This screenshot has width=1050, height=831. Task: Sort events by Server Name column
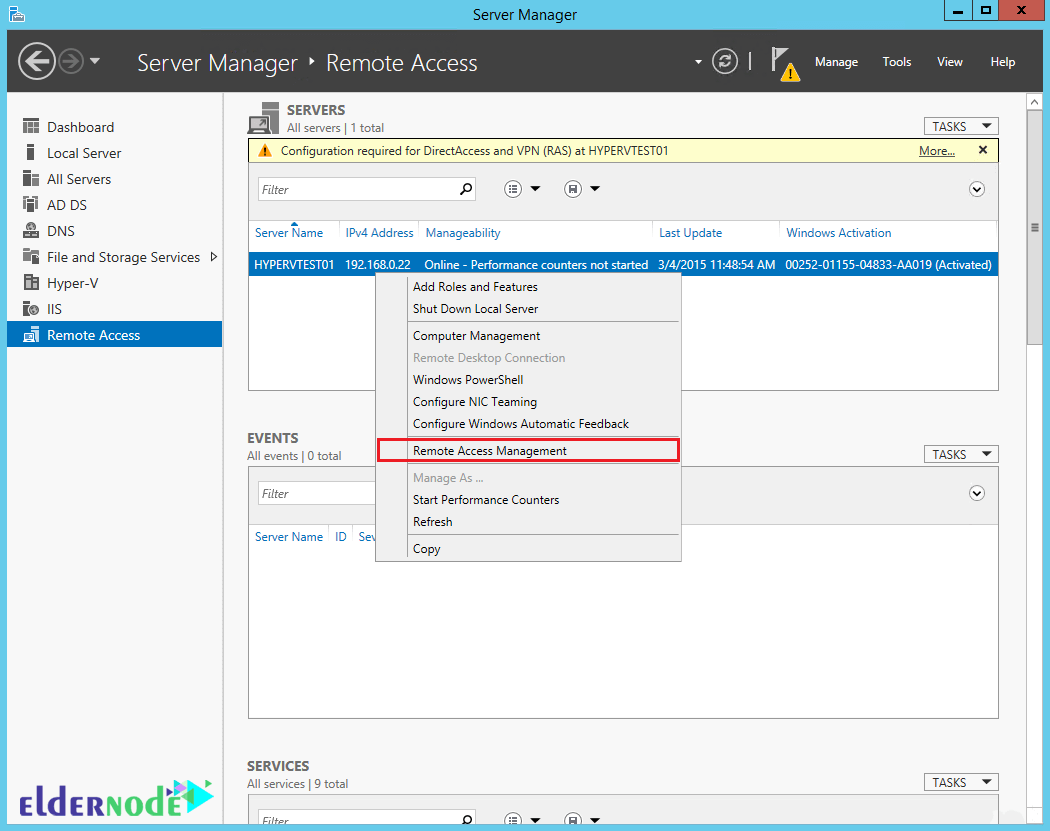[289, 536]
